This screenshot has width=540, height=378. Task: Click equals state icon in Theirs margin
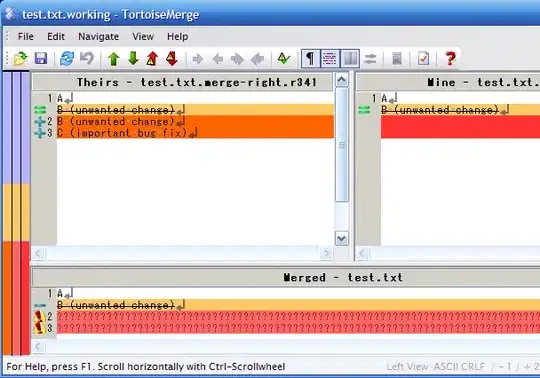tap(40, 110)
